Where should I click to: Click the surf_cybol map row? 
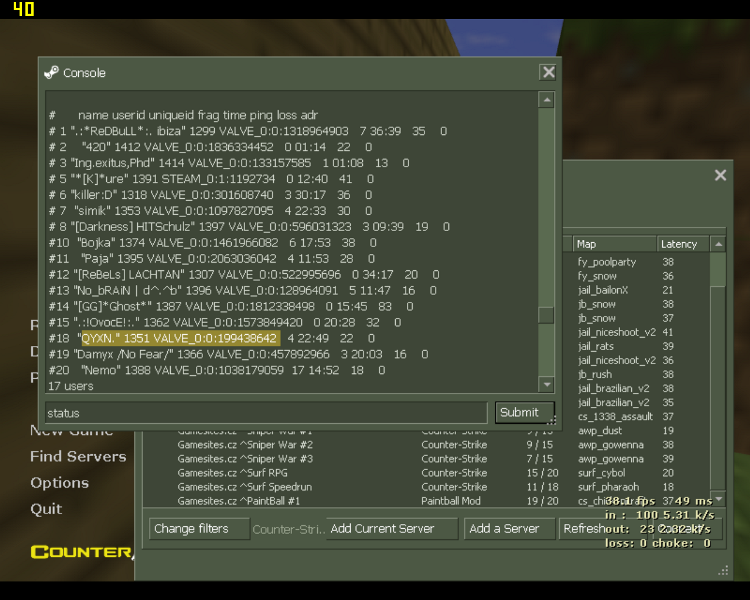point(601,473)
